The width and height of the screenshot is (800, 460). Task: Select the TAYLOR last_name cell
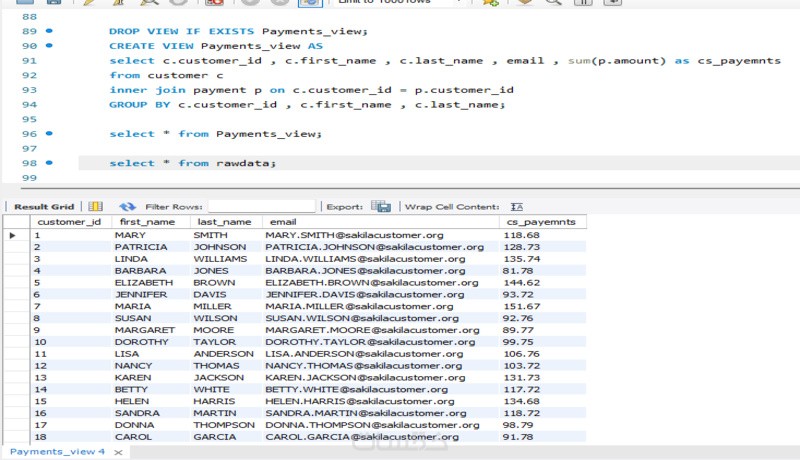[x=227, y=342]
